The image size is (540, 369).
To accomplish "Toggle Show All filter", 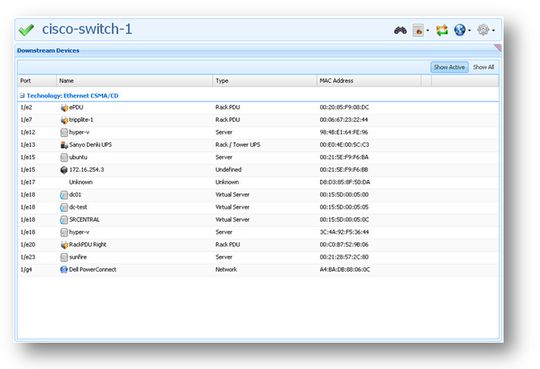I will point(483,67).
